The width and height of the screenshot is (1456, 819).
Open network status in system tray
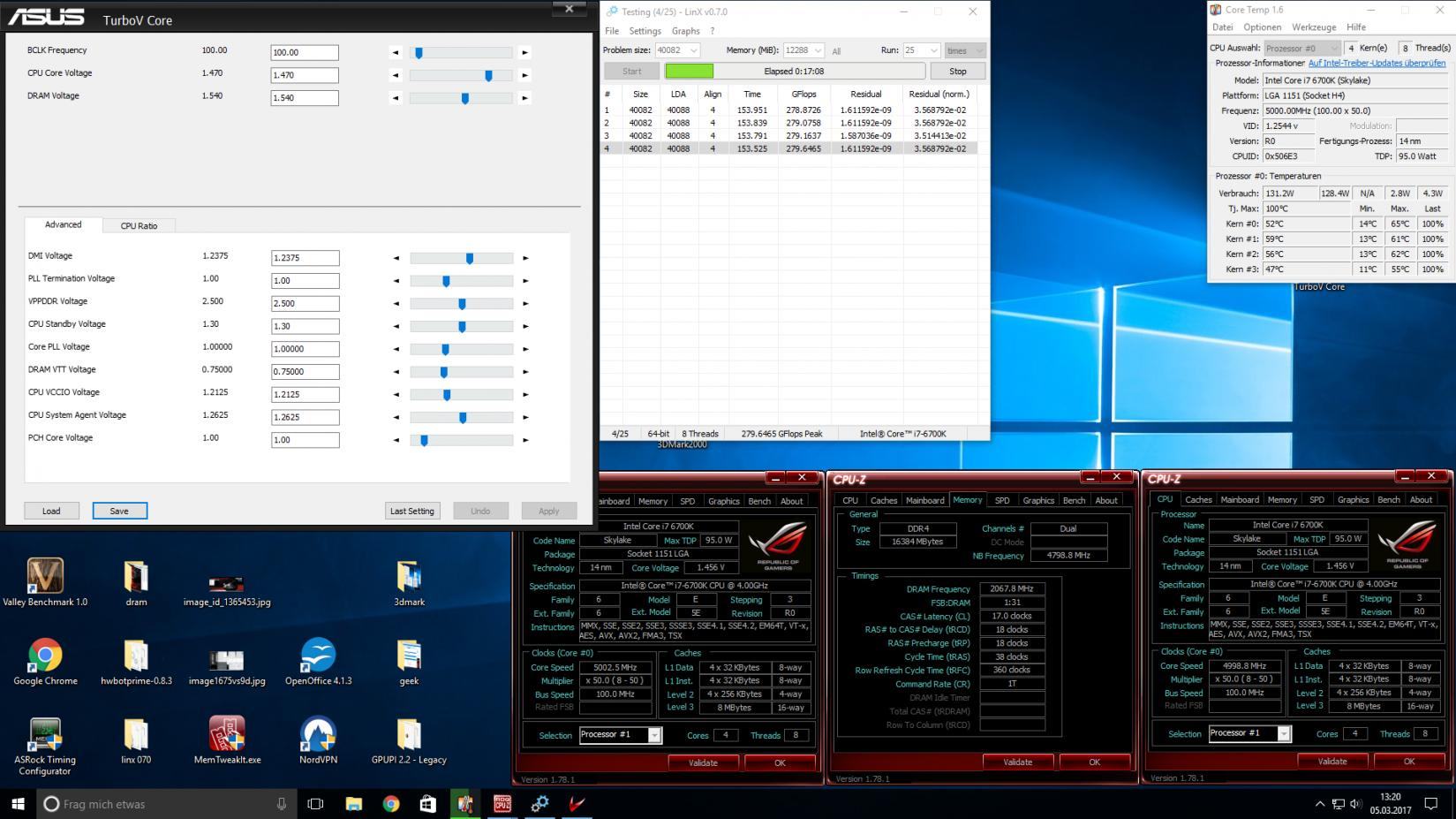tap(1339, 804)
